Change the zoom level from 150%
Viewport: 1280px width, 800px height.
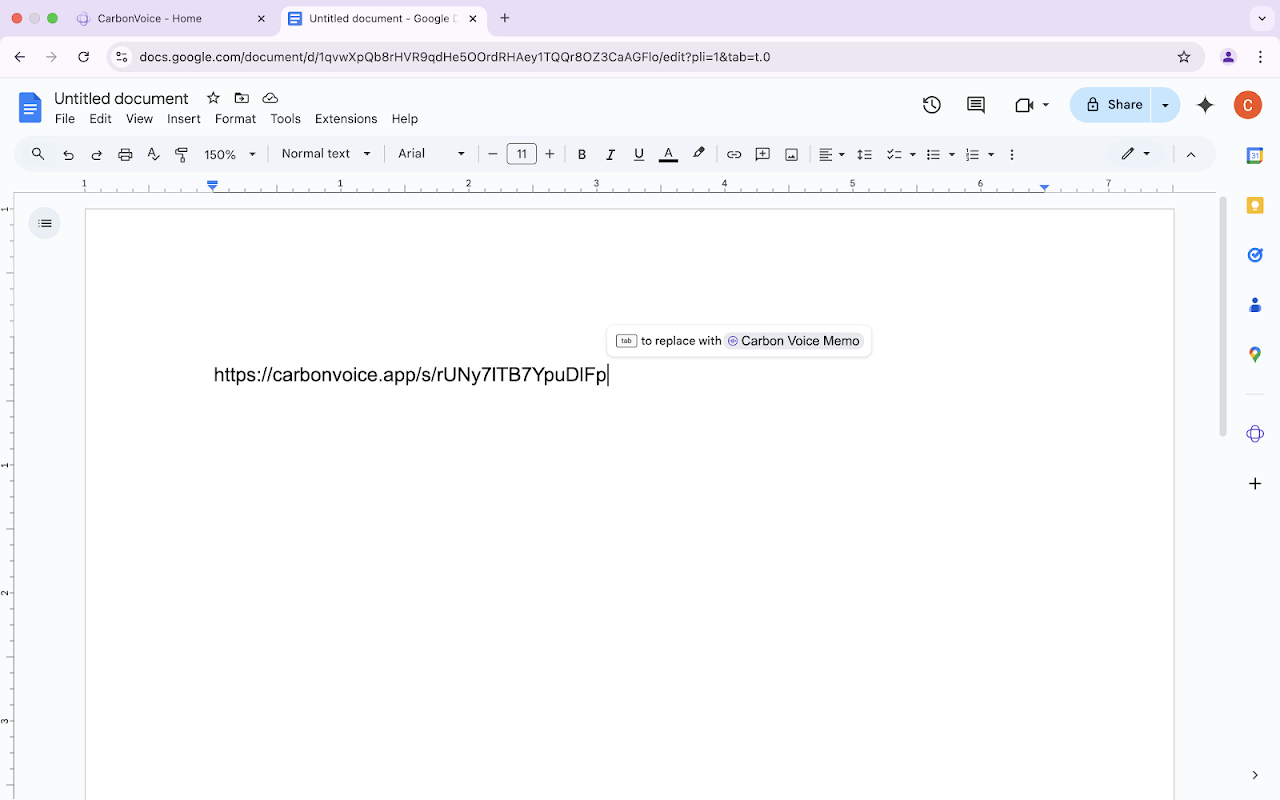230,154
